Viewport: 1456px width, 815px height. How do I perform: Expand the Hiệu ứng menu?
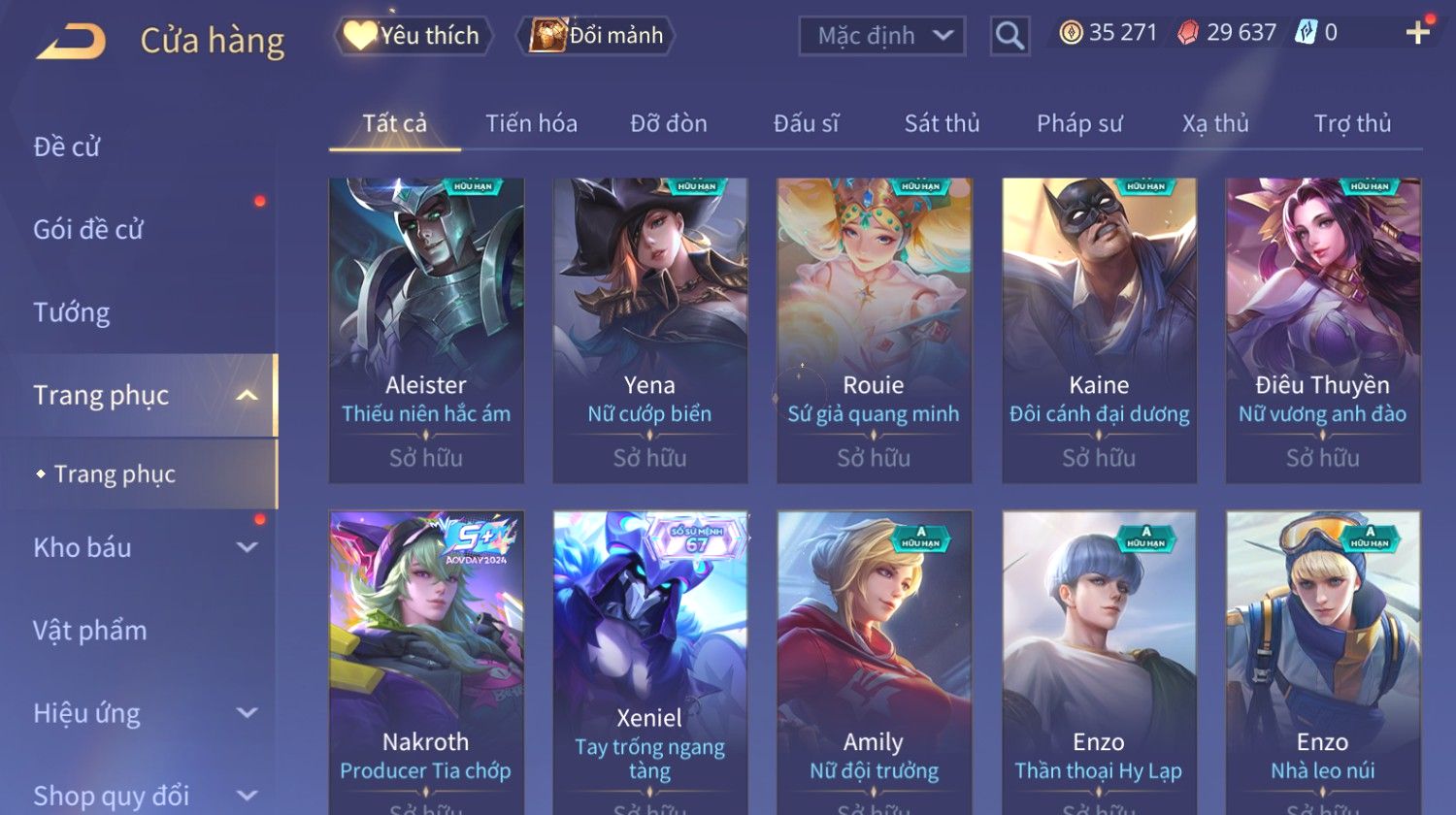point(247,713)
